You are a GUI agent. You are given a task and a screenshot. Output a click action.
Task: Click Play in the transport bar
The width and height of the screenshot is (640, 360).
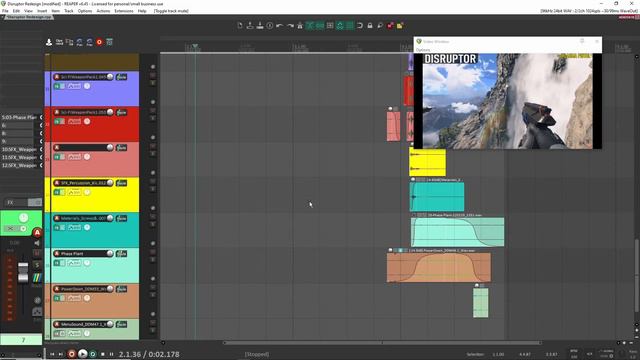click(82, 354)
